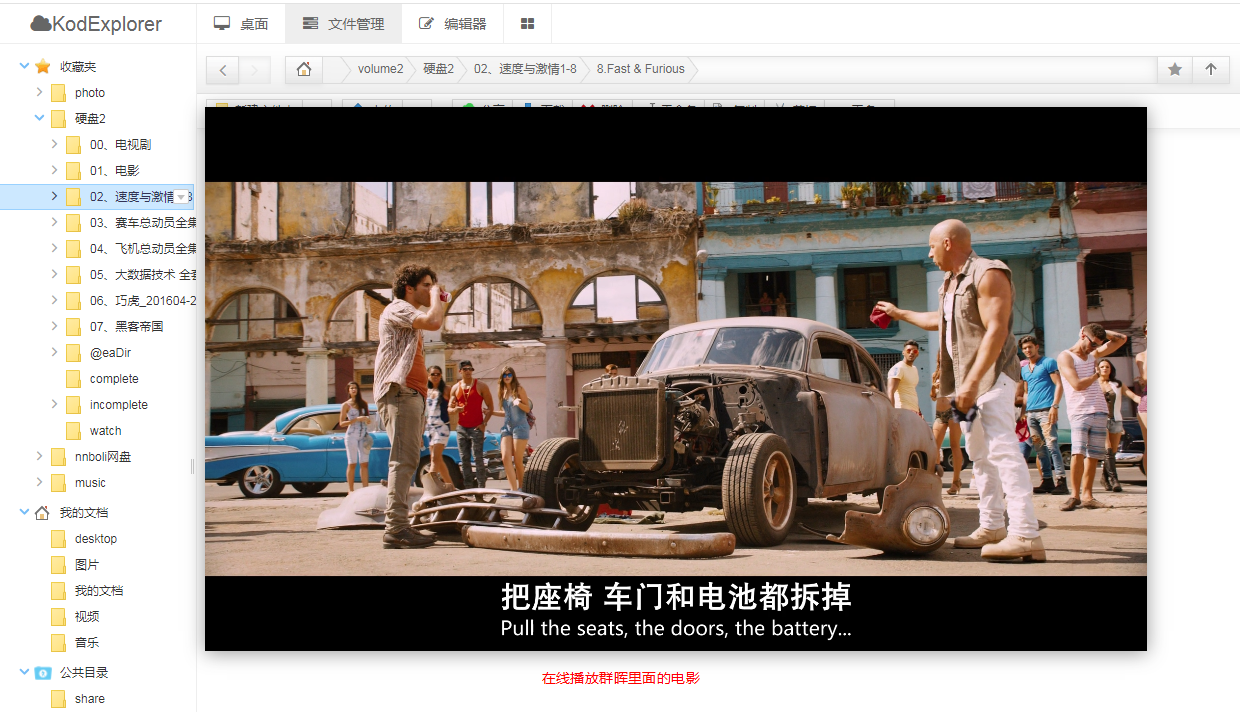Click the folder icon of 02、速度与激情
1240x712 pixels.
click(x=73, y=196)
